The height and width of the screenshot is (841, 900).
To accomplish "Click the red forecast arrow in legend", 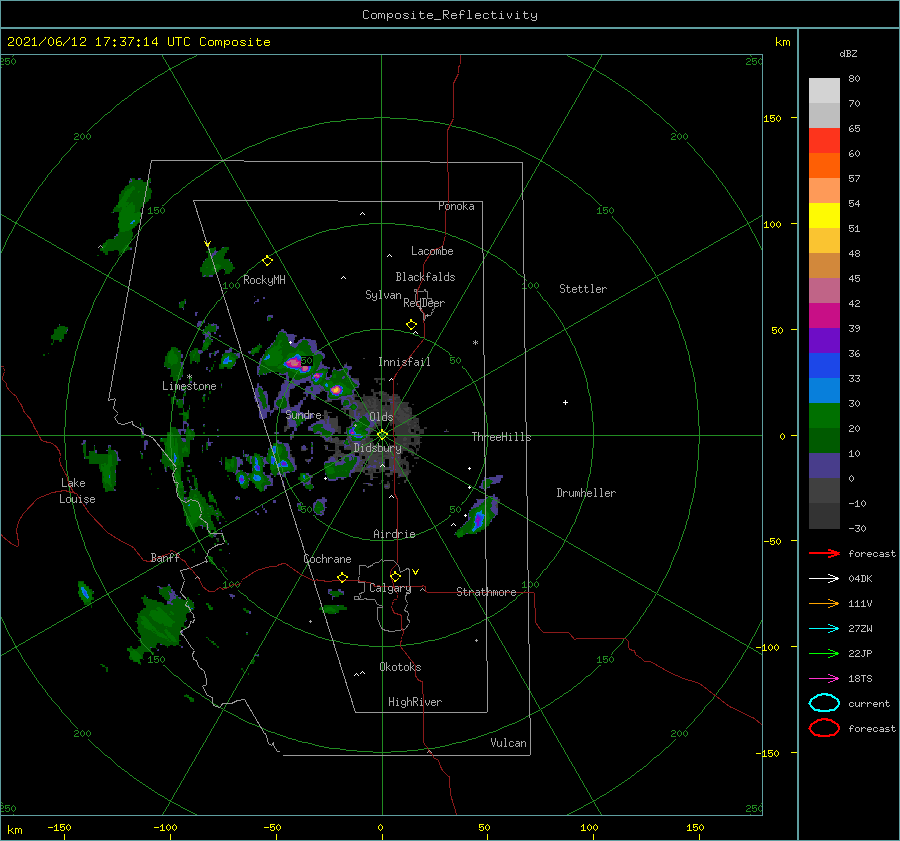I will coord(824,553).
